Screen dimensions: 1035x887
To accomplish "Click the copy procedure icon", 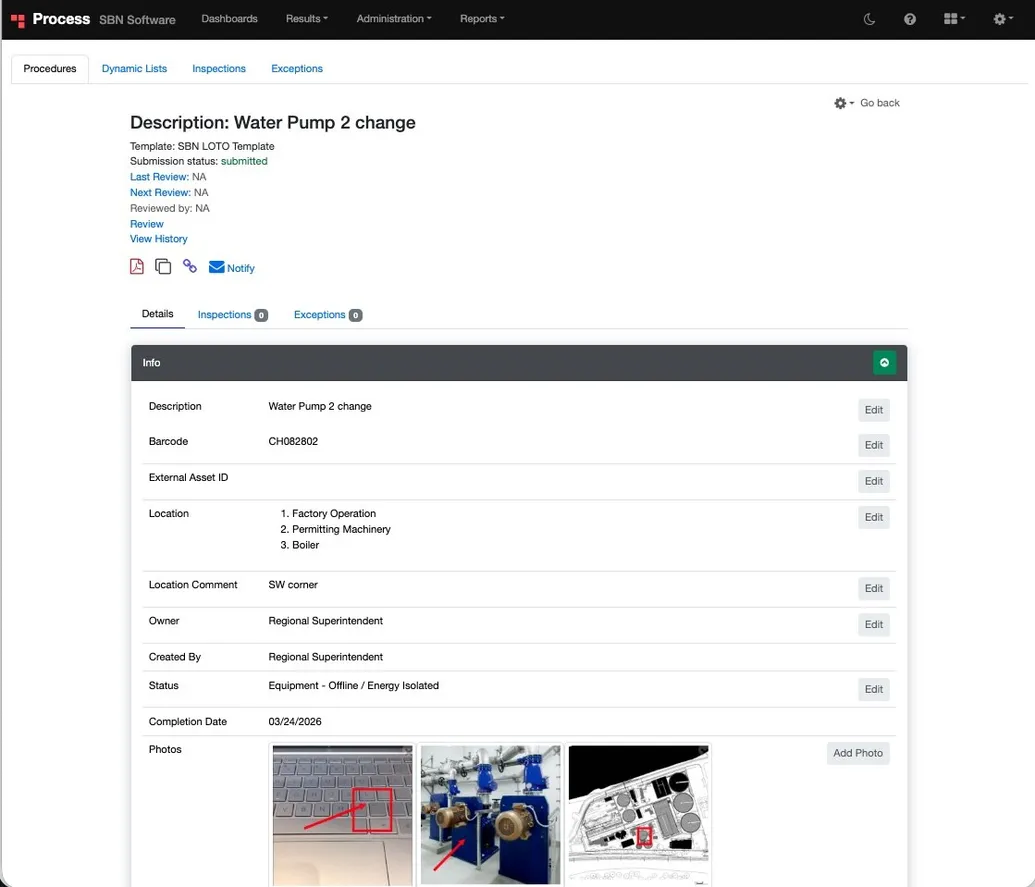I will [x=163, y=267].
